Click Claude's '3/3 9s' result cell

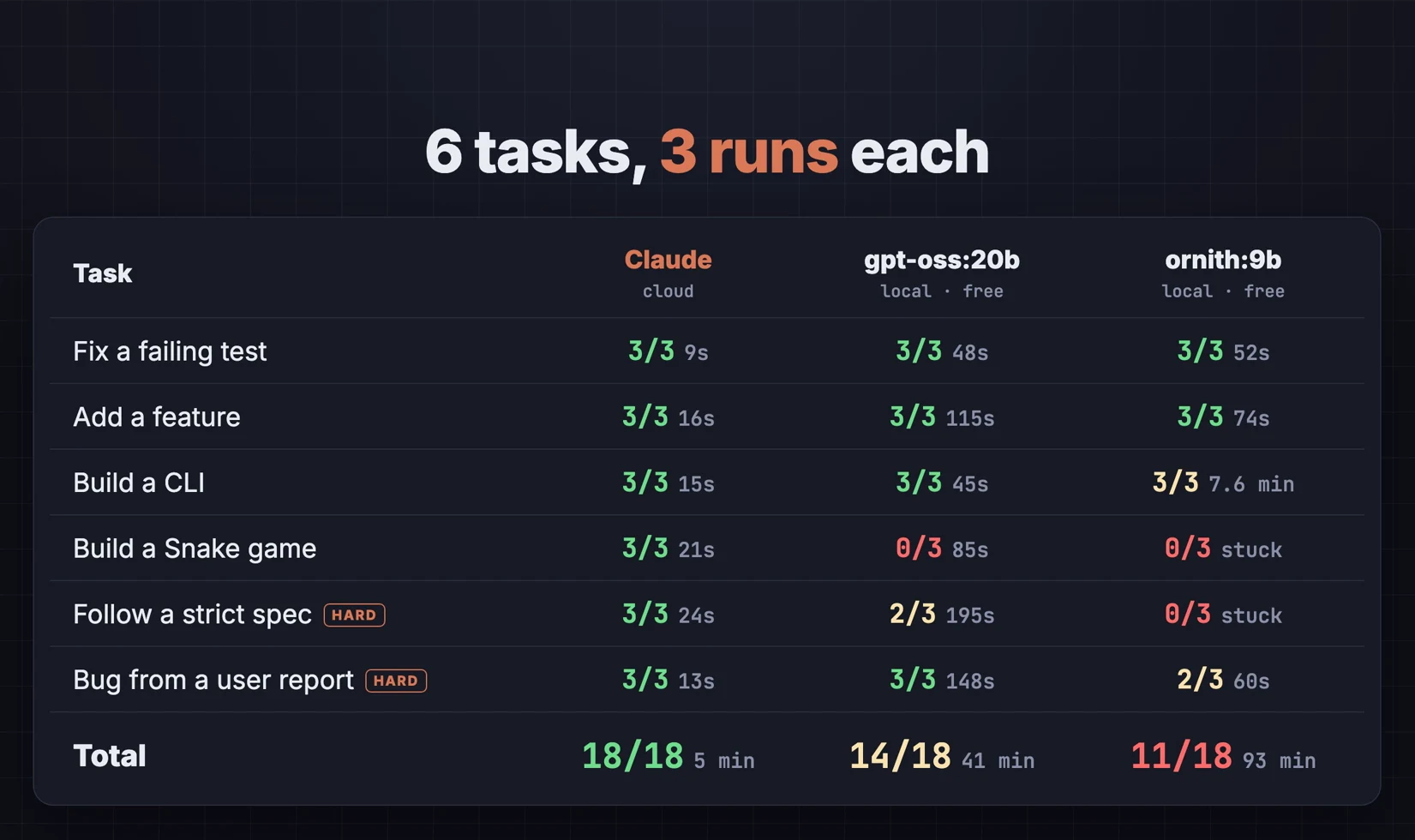[x=669, y=351]
